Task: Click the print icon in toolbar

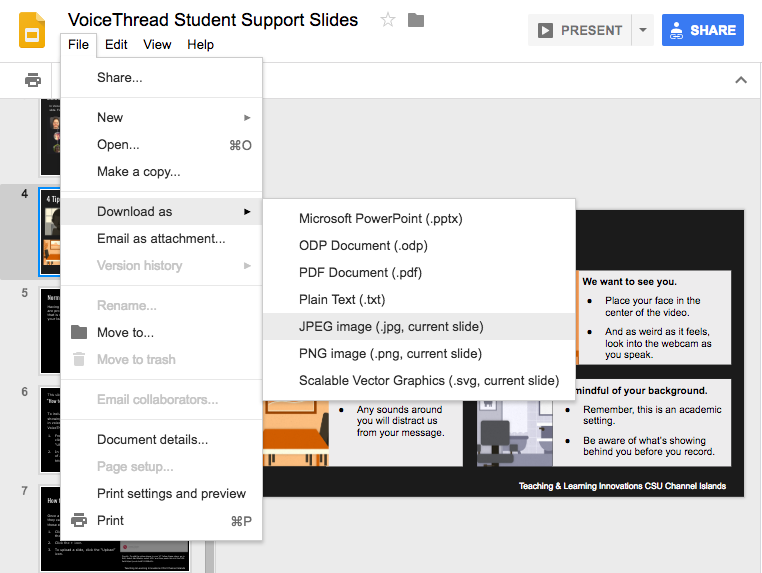Action: pyautogui.click(x=33, y=80)
